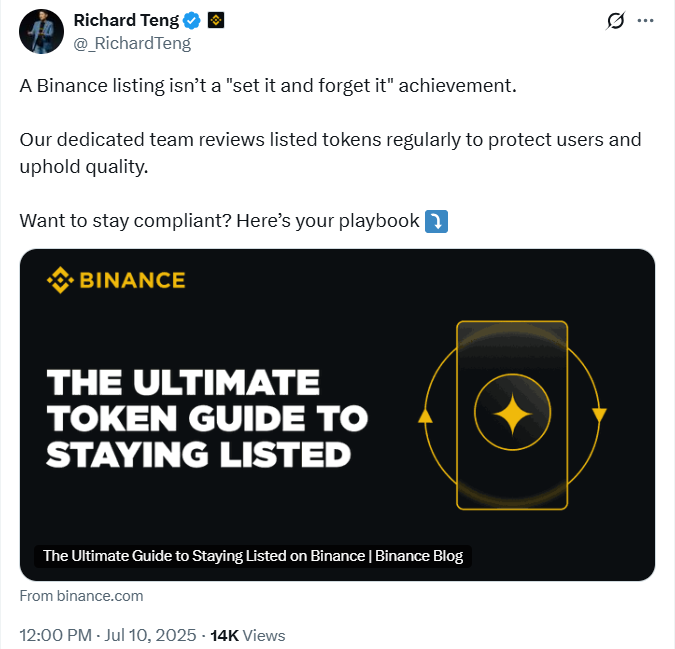Click the 'set it and forget it' sentence

(268, 85)
